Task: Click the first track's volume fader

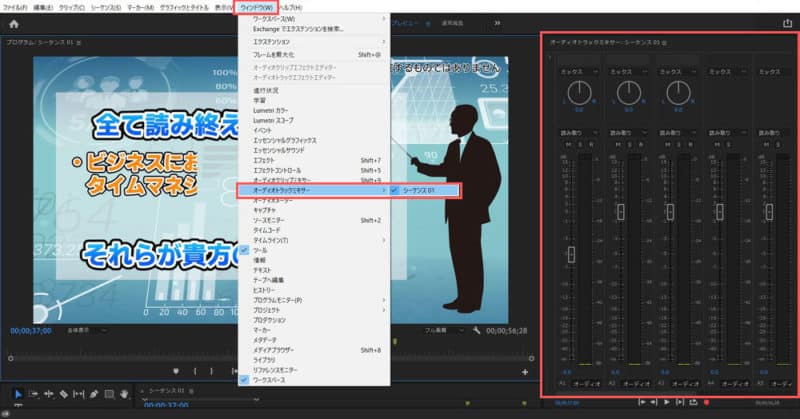Action: pyautogui.click(x=571, y=255)
